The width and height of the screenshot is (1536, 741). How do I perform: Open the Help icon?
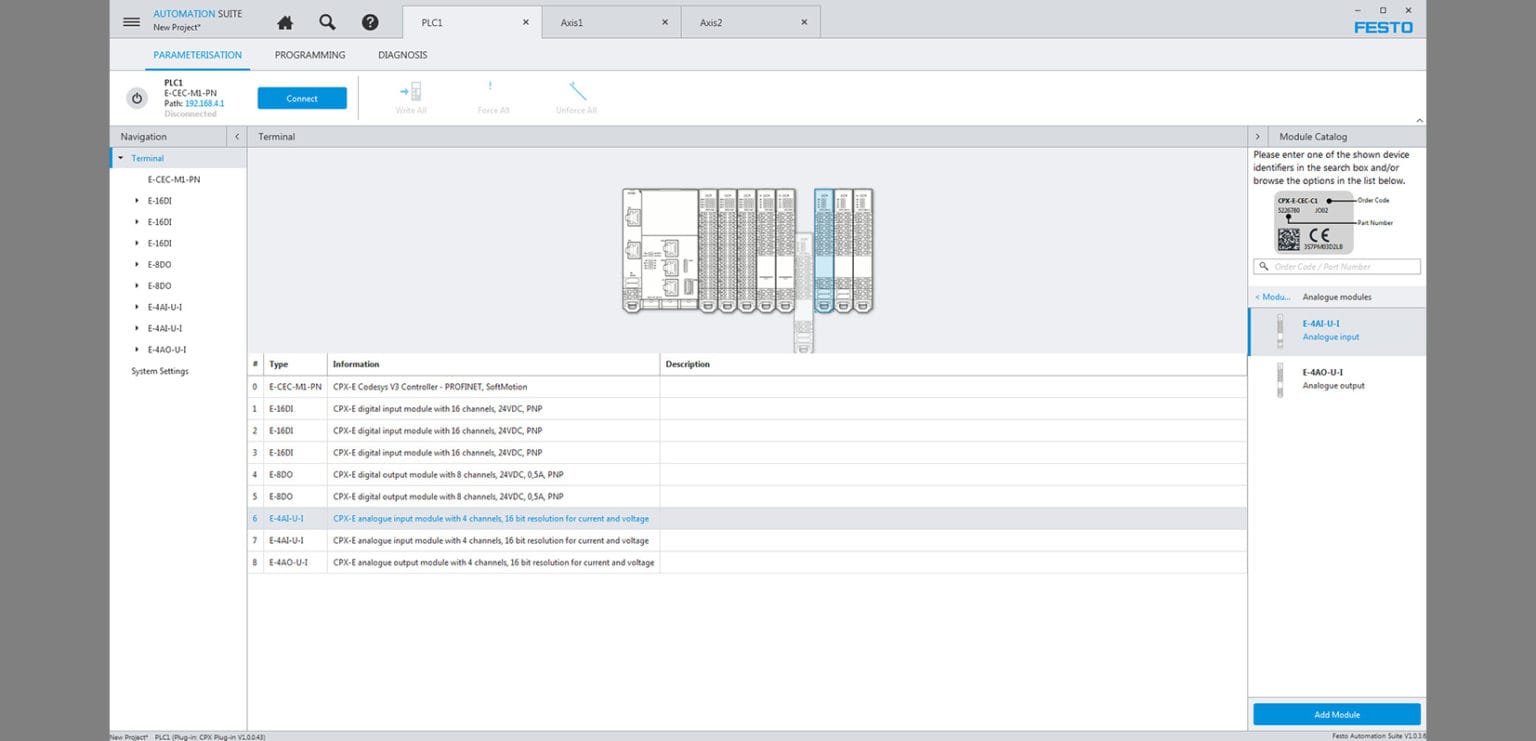coord(369,21)
